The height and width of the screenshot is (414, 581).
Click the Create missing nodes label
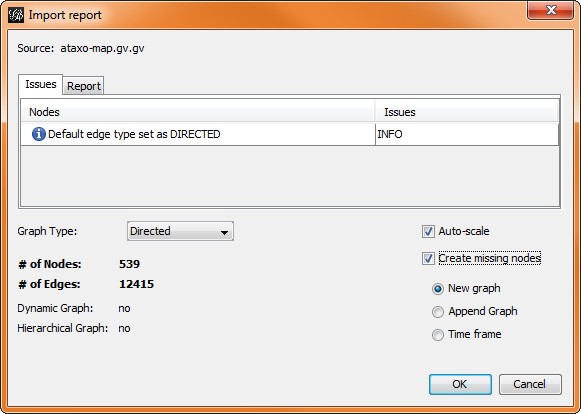pos(489,258)
